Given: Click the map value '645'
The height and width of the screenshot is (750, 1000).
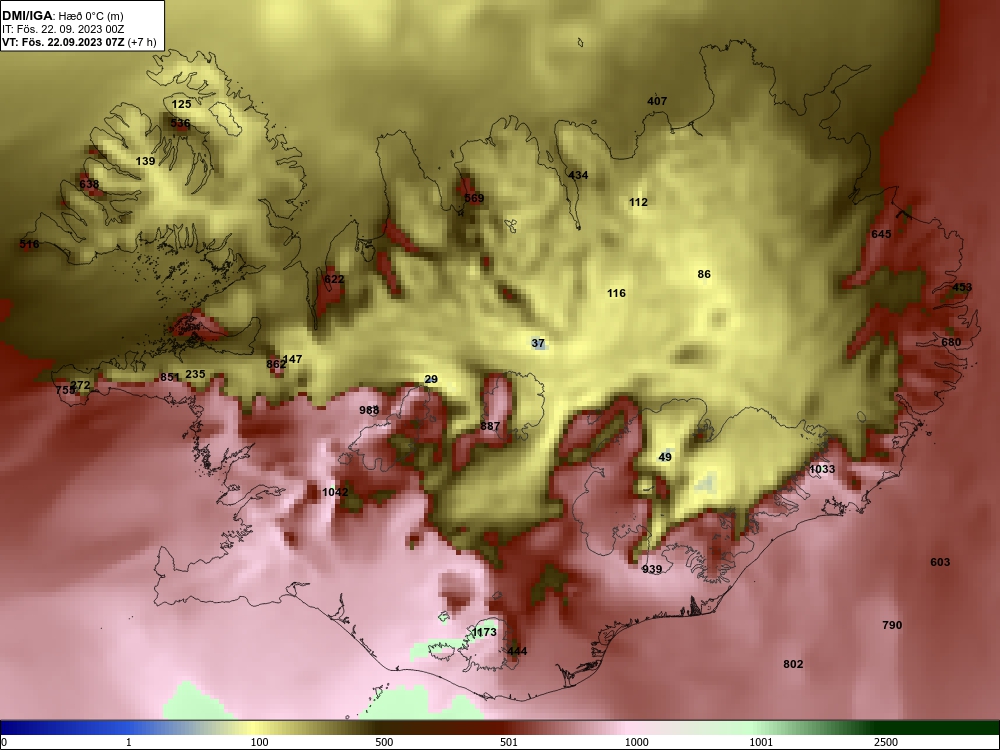Looking at the screenshot, I should click(881, 235).
